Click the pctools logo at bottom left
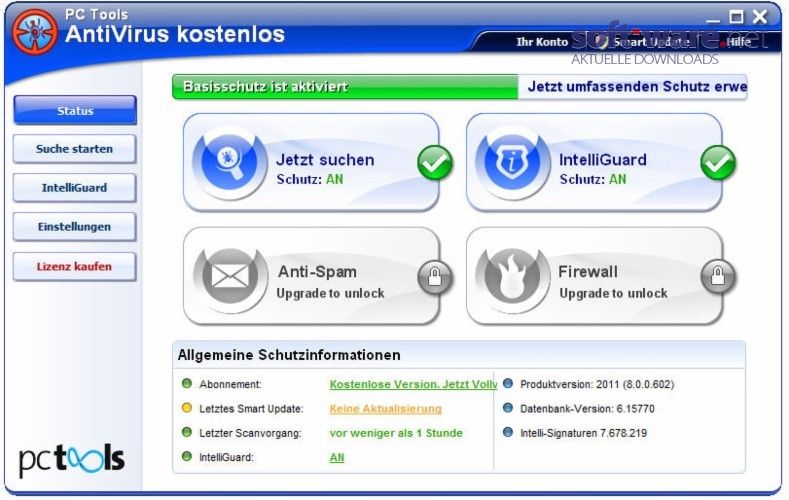Viewport: 789px width, 500px height. tap(71, 460)
